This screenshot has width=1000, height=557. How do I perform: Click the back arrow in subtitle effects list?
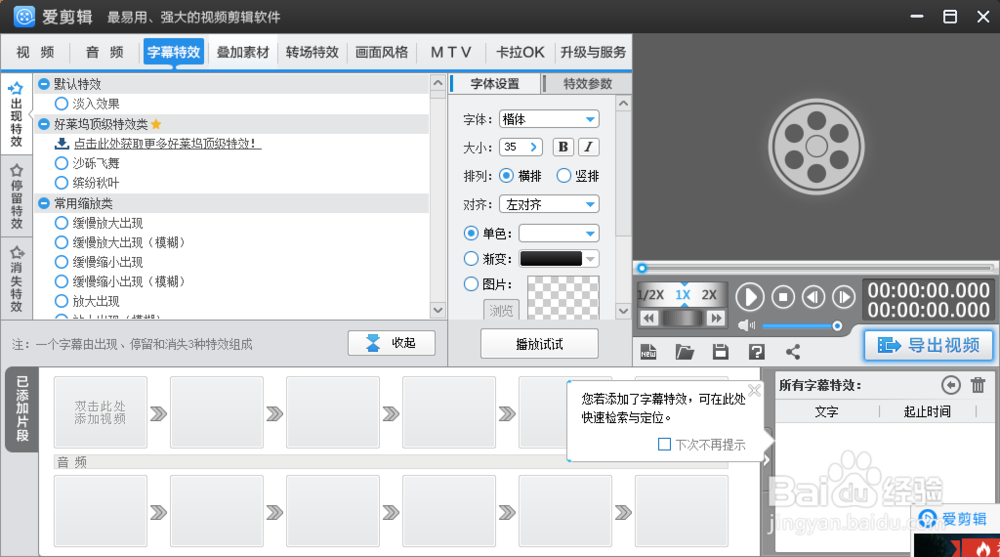click(950, 385)
